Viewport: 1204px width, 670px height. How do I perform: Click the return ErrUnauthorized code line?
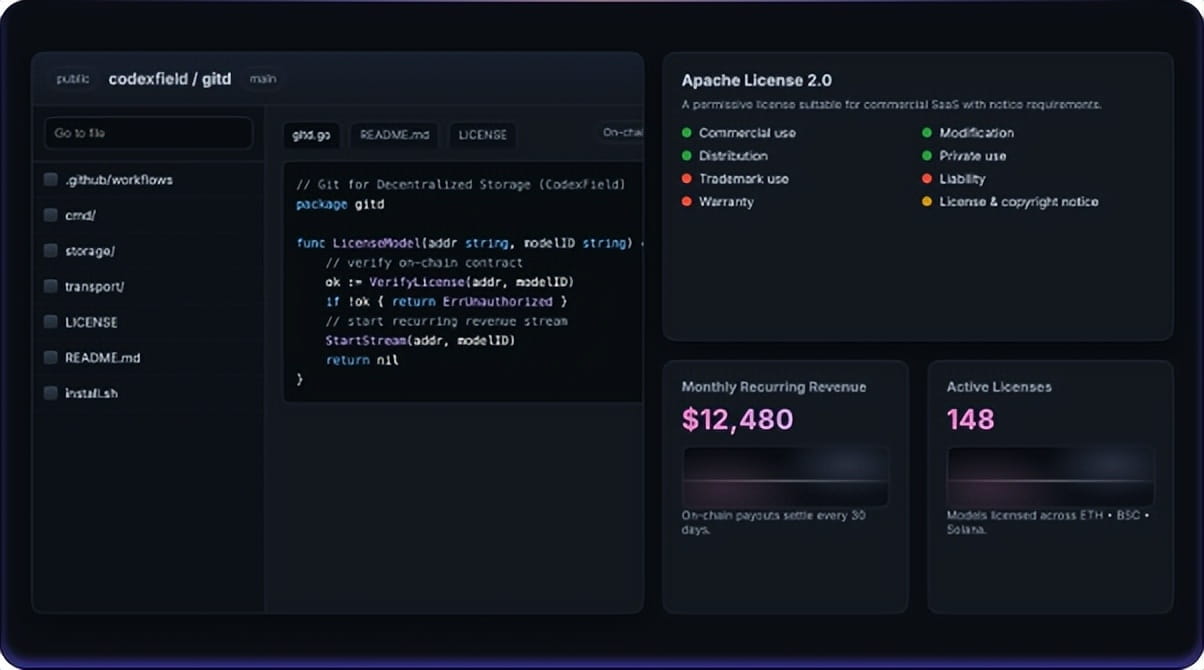pos(446,301)
